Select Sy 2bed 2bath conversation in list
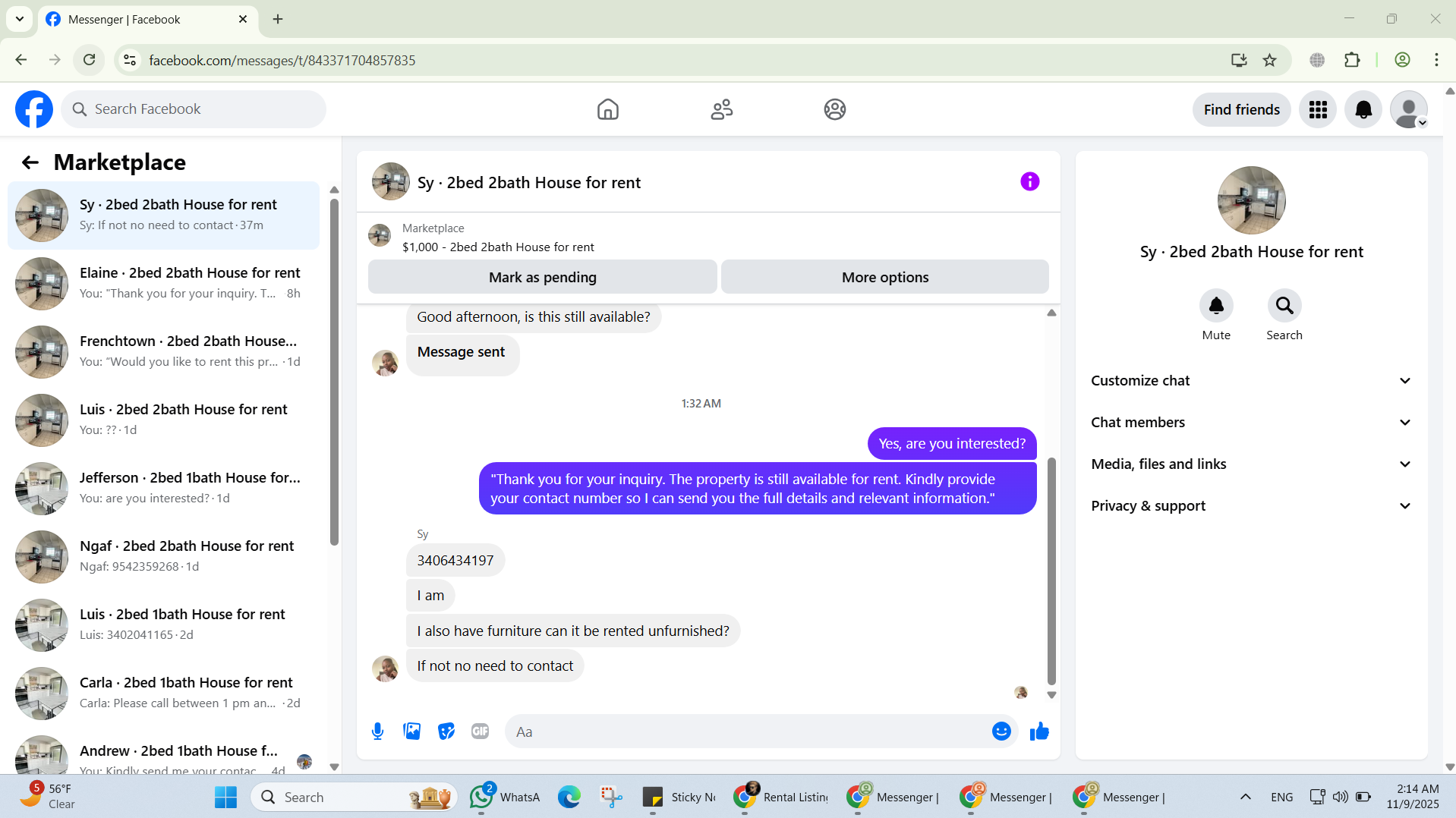This screenshot has width=1456, height=818. [x=163, y=216]
